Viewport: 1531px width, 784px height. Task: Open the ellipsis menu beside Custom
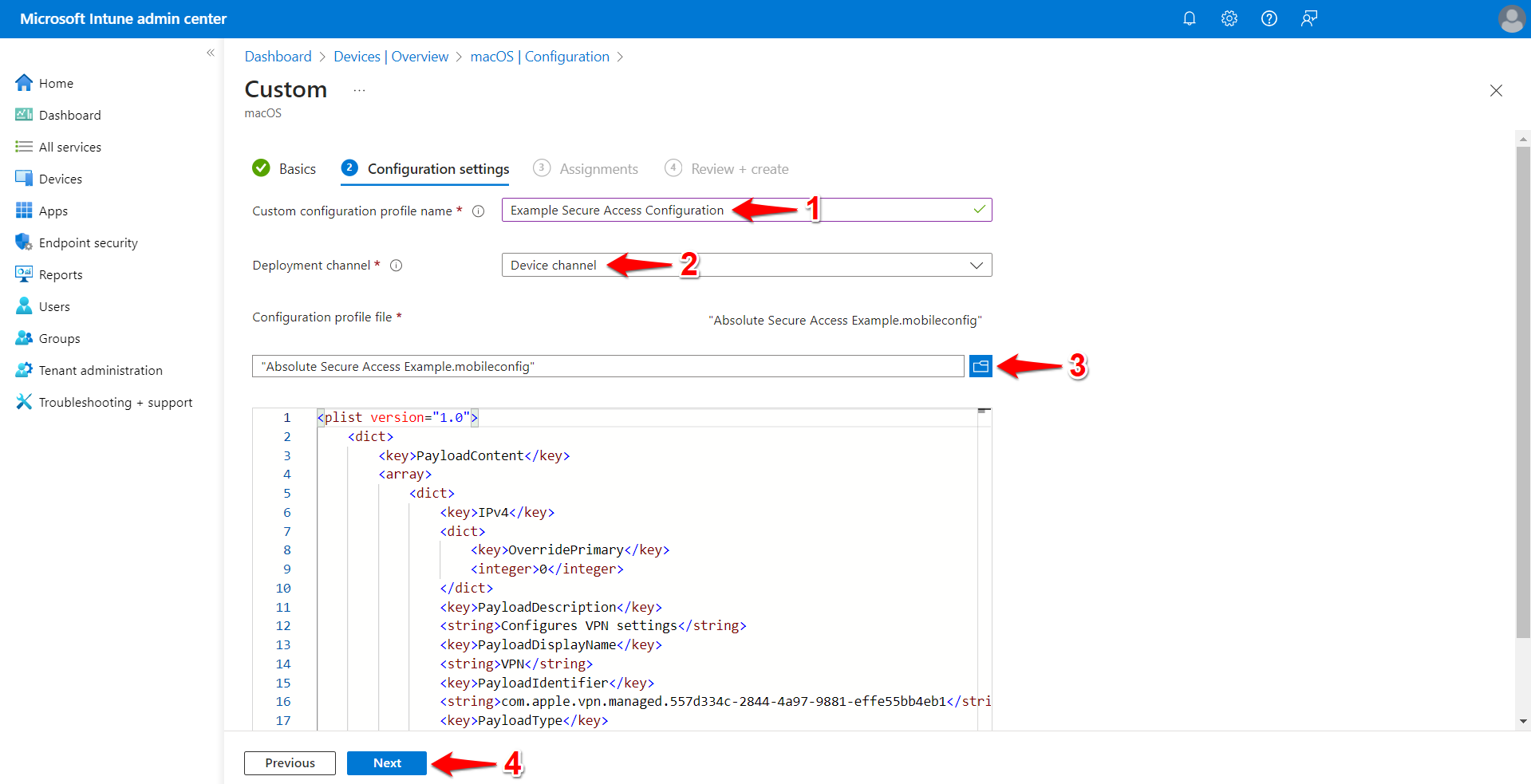coord(359,90)
